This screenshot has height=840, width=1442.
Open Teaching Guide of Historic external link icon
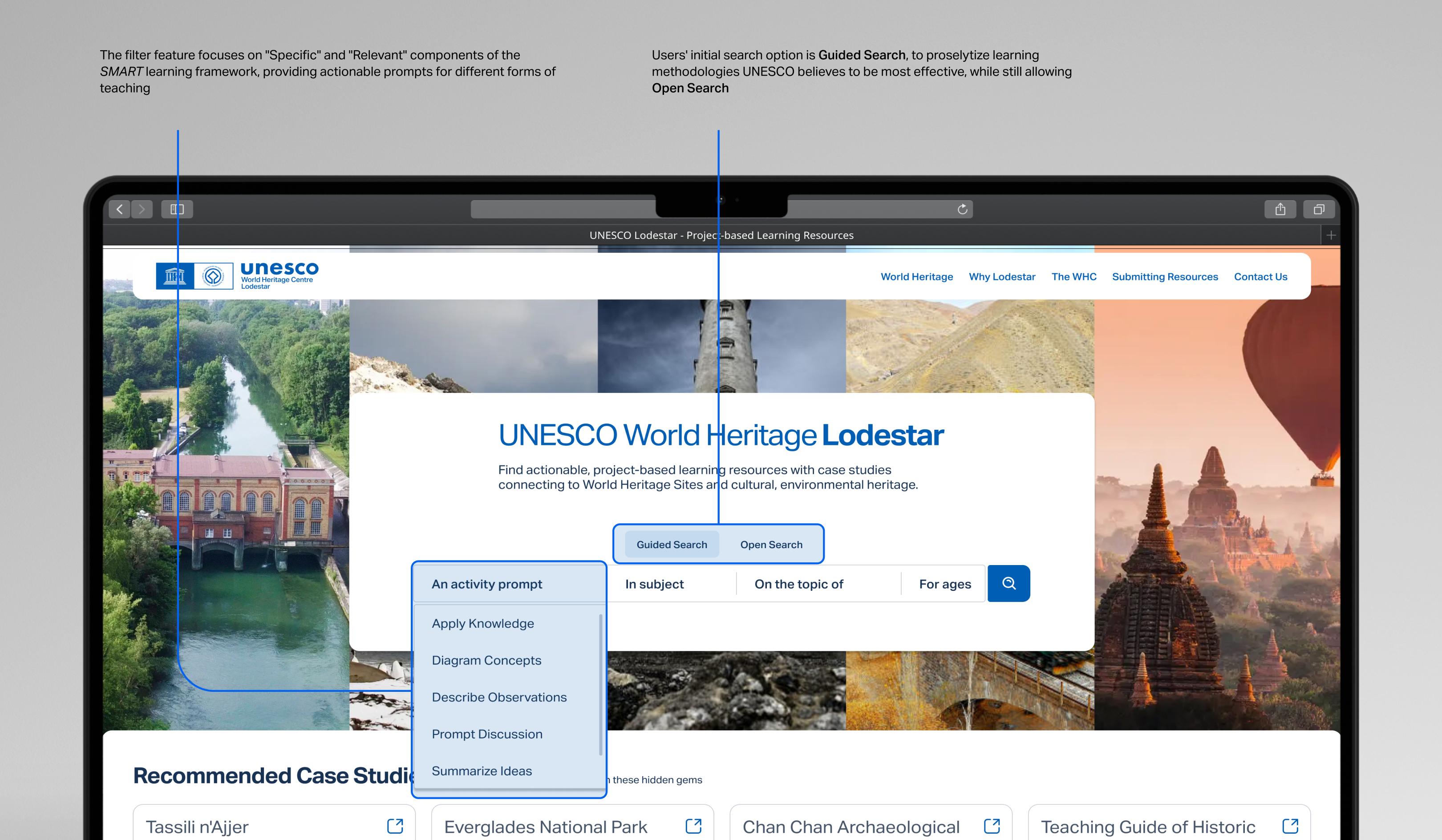coord(1290,826)
